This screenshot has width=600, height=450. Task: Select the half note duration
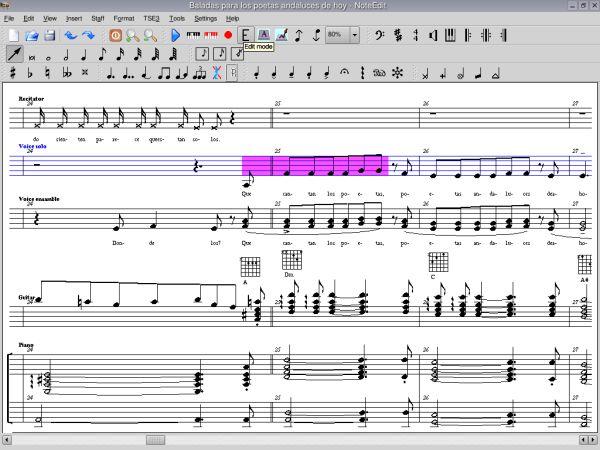point(66,55)
